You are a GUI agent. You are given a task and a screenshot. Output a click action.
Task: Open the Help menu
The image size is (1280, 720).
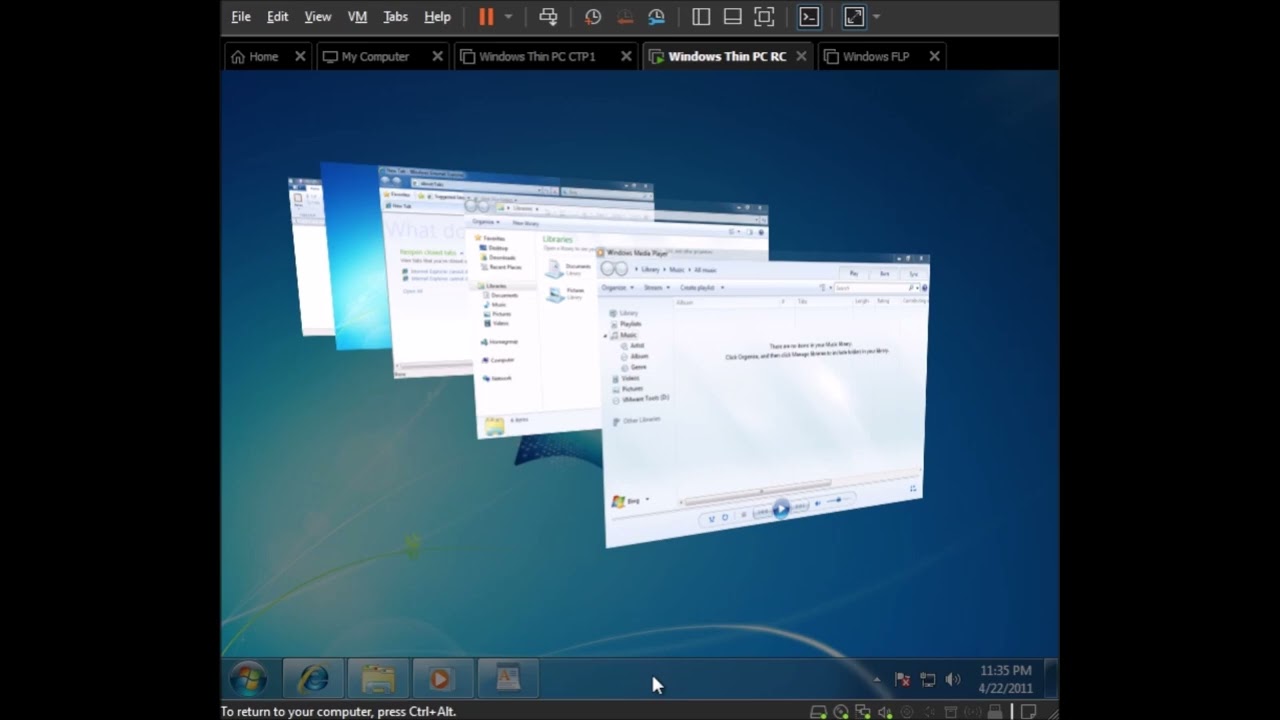click(437, 17)
